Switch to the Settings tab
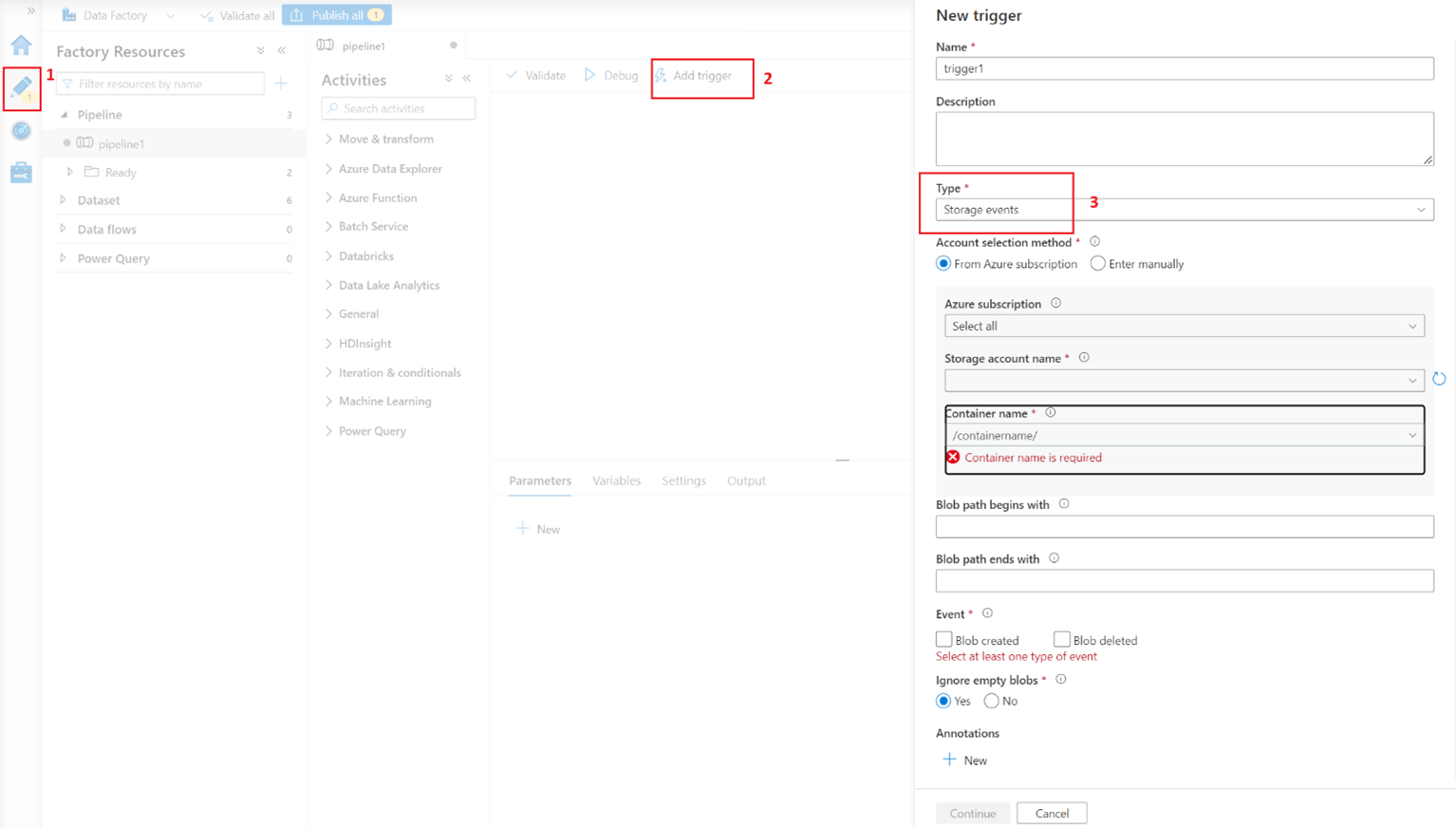This screenshot has width=1456, height=828. pyautogui.click(x=683, y=480)
